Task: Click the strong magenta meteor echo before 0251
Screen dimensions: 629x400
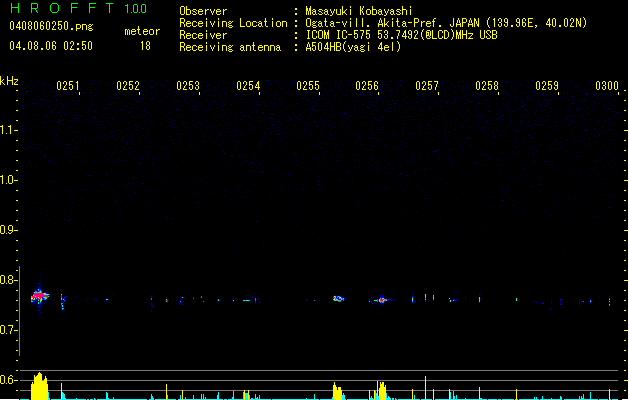Action: (39, 296)
